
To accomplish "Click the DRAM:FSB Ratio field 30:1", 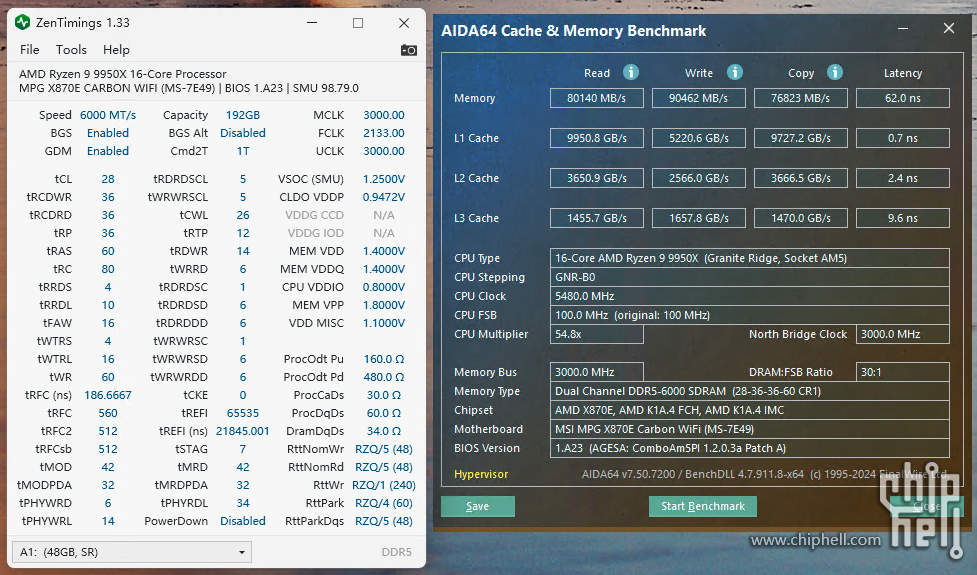I will (903, 372).
